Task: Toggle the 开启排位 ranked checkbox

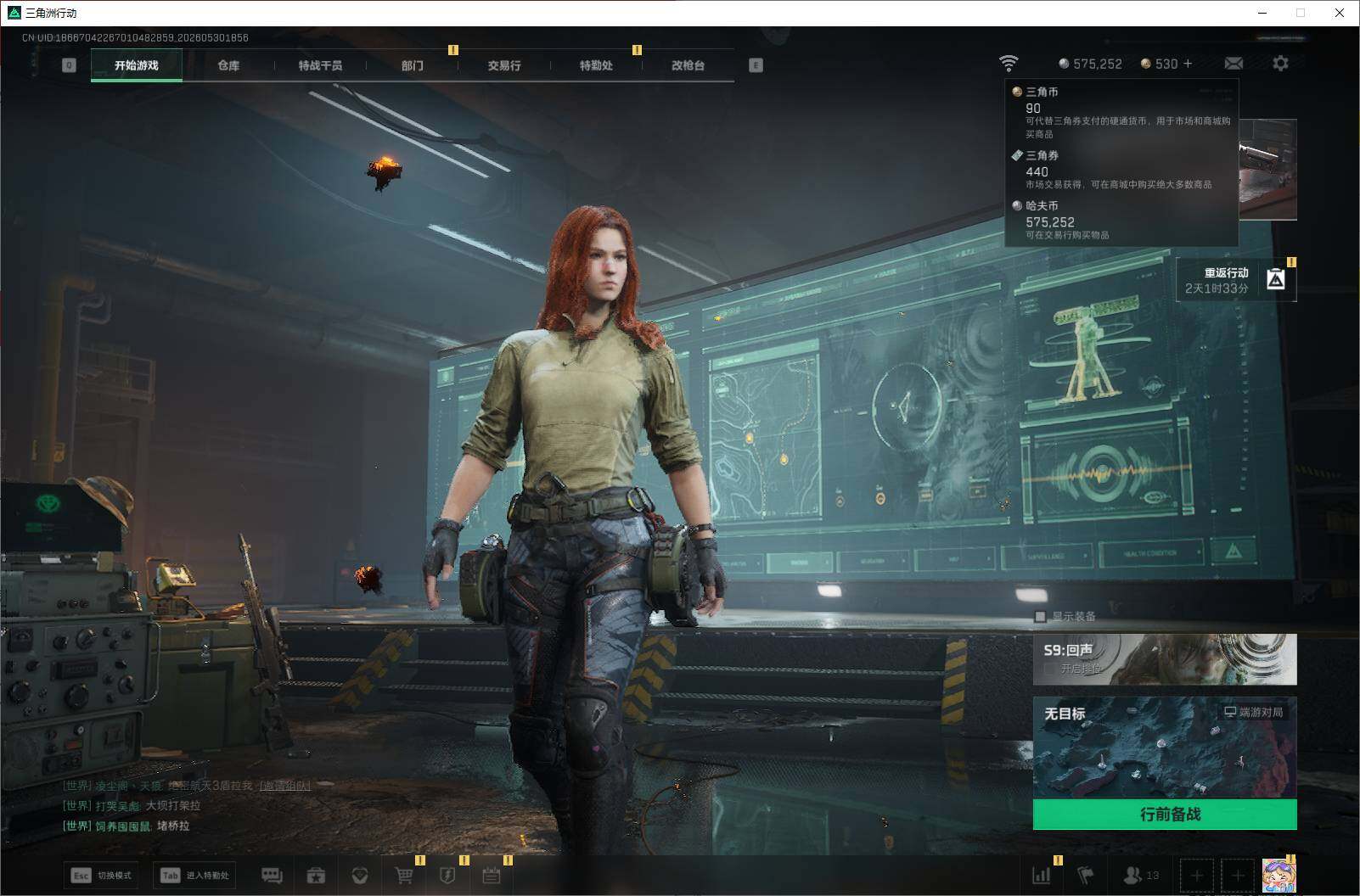Action: tap(1049, 669)
